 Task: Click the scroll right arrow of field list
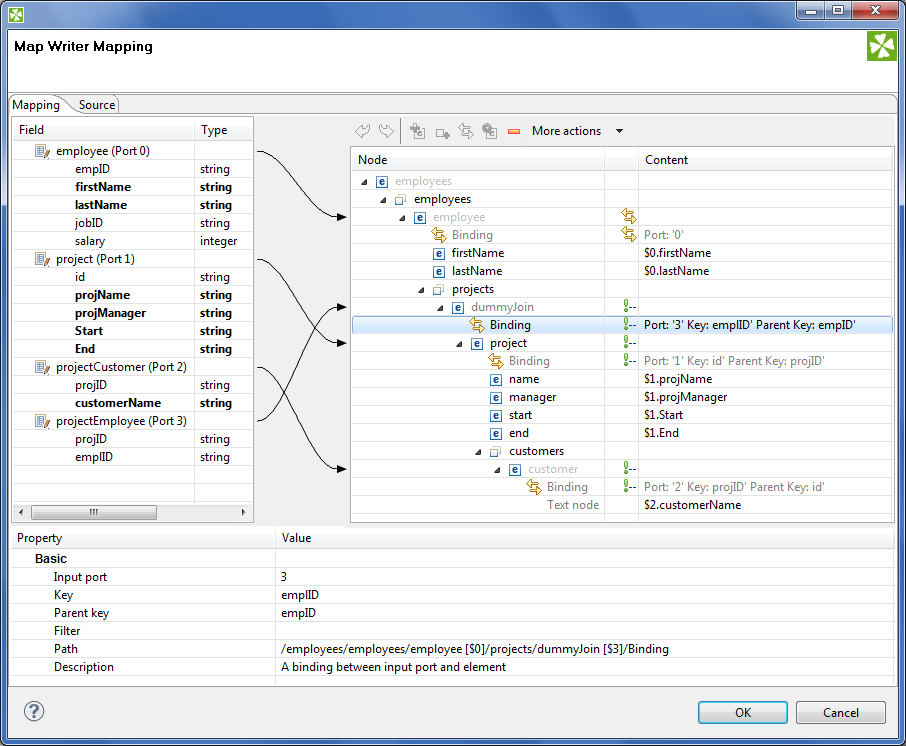243,512
